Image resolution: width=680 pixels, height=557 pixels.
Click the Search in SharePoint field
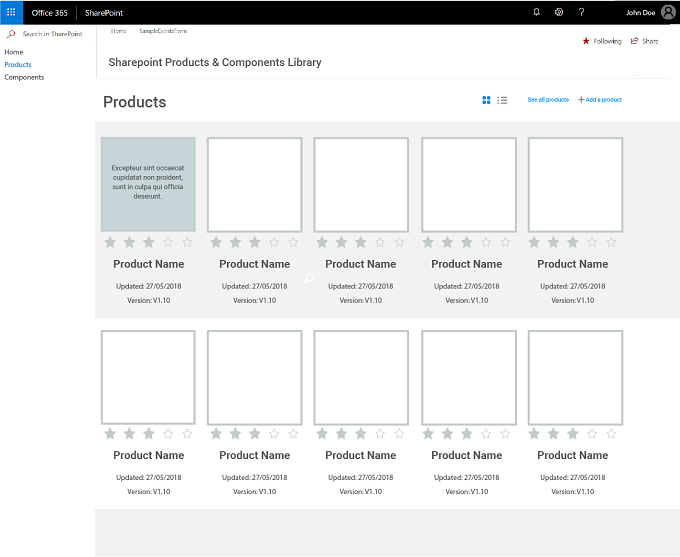pyautogui.click(x=52, y=33)
